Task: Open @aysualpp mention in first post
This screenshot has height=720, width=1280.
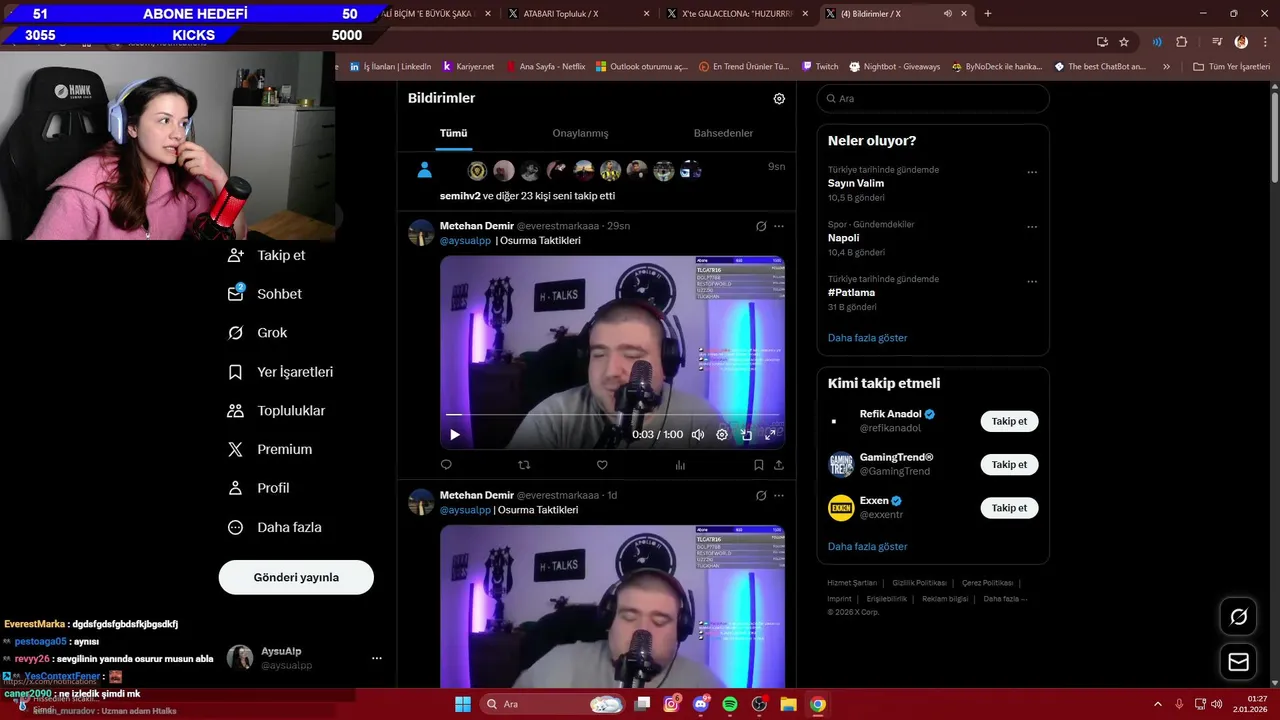Action: (465, 241)
